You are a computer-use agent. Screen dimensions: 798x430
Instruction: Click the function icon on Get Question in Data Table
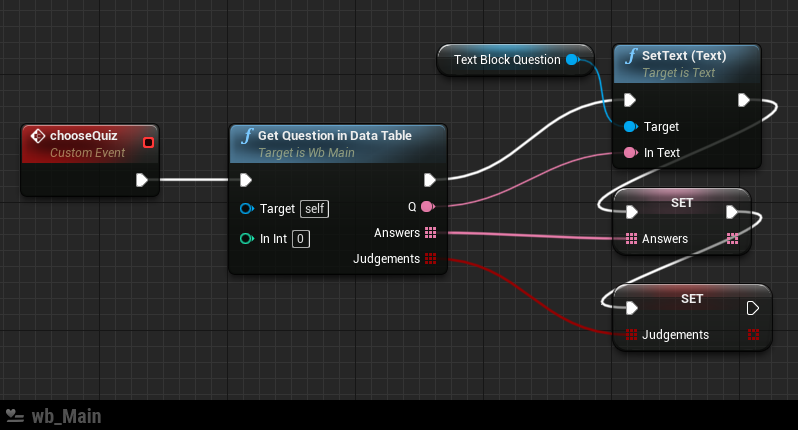pyautogui.click(x=247, y=136)
